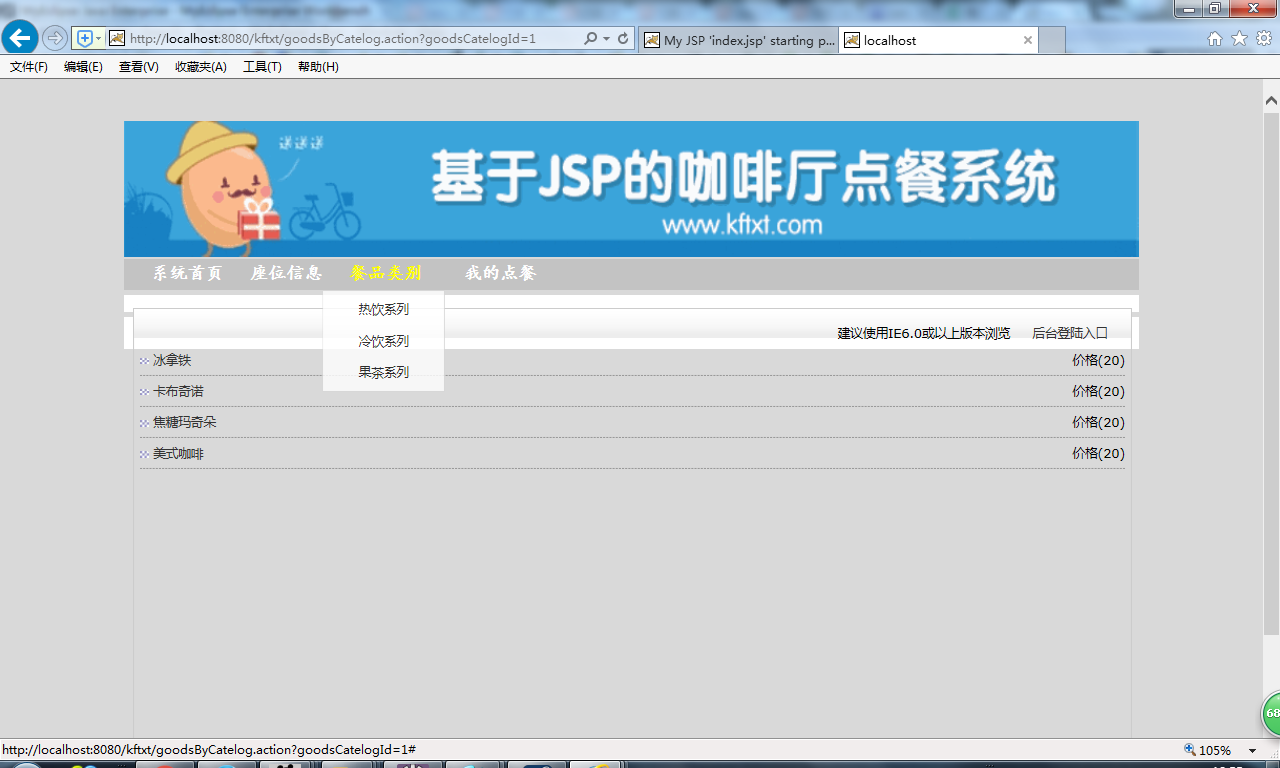Viewport: 1280px width, 768px height.
Task: Click 价格(20) in the 卡布奇诺 row
Action: [x=1098, y=391]
